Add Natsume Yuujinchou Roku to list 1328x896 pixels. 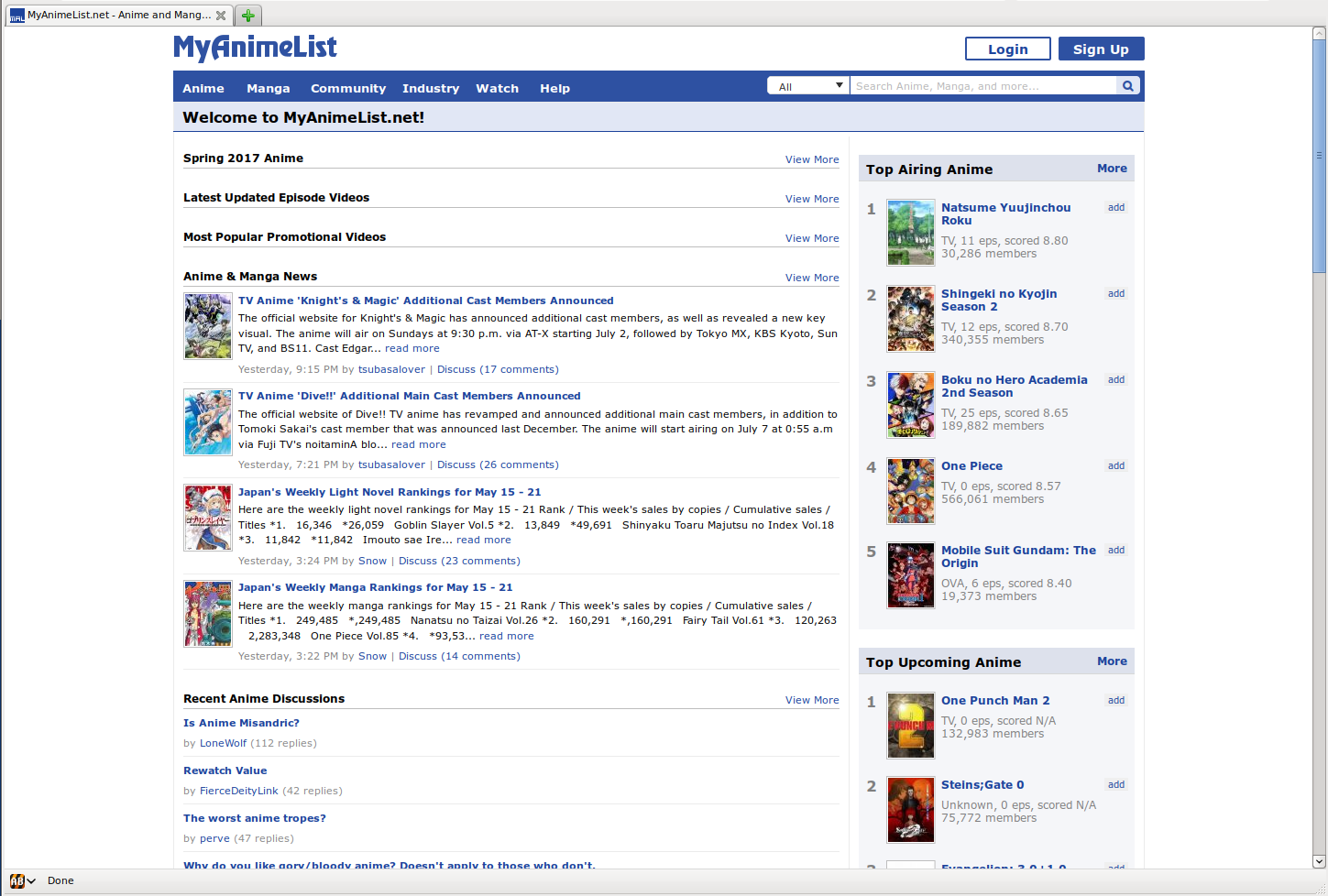1115,208
